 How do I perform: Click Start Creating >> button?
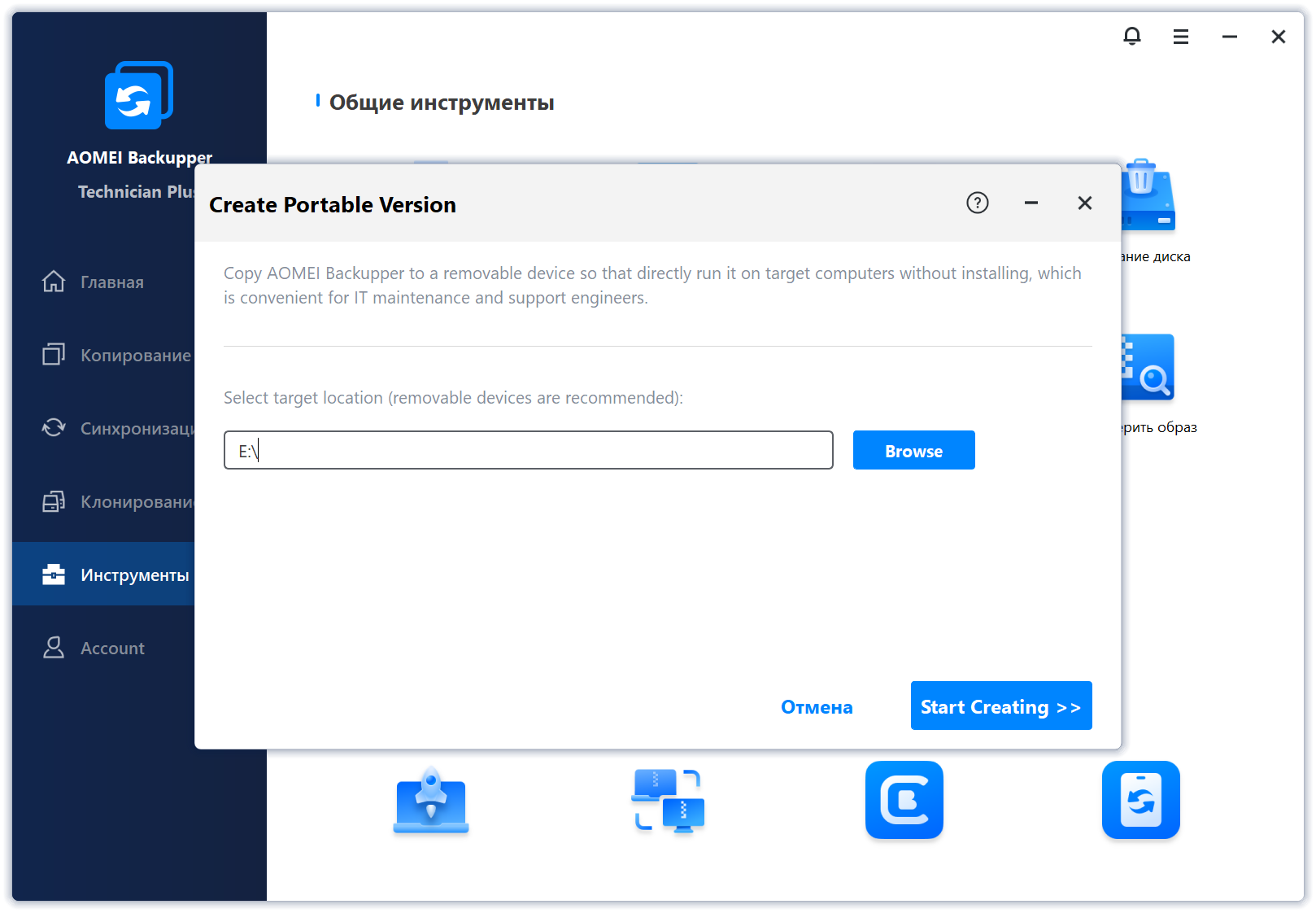[x=1001, y=705]
